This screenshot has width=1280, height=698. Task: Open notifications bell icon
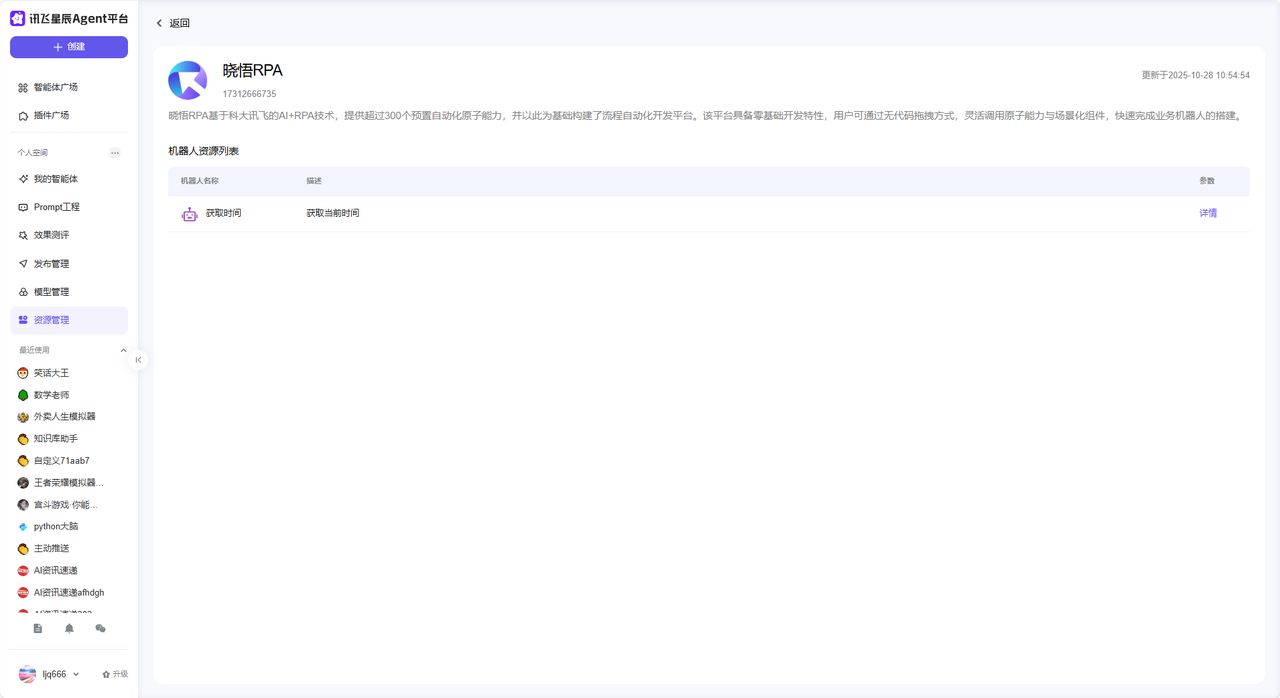coord(69,629)
